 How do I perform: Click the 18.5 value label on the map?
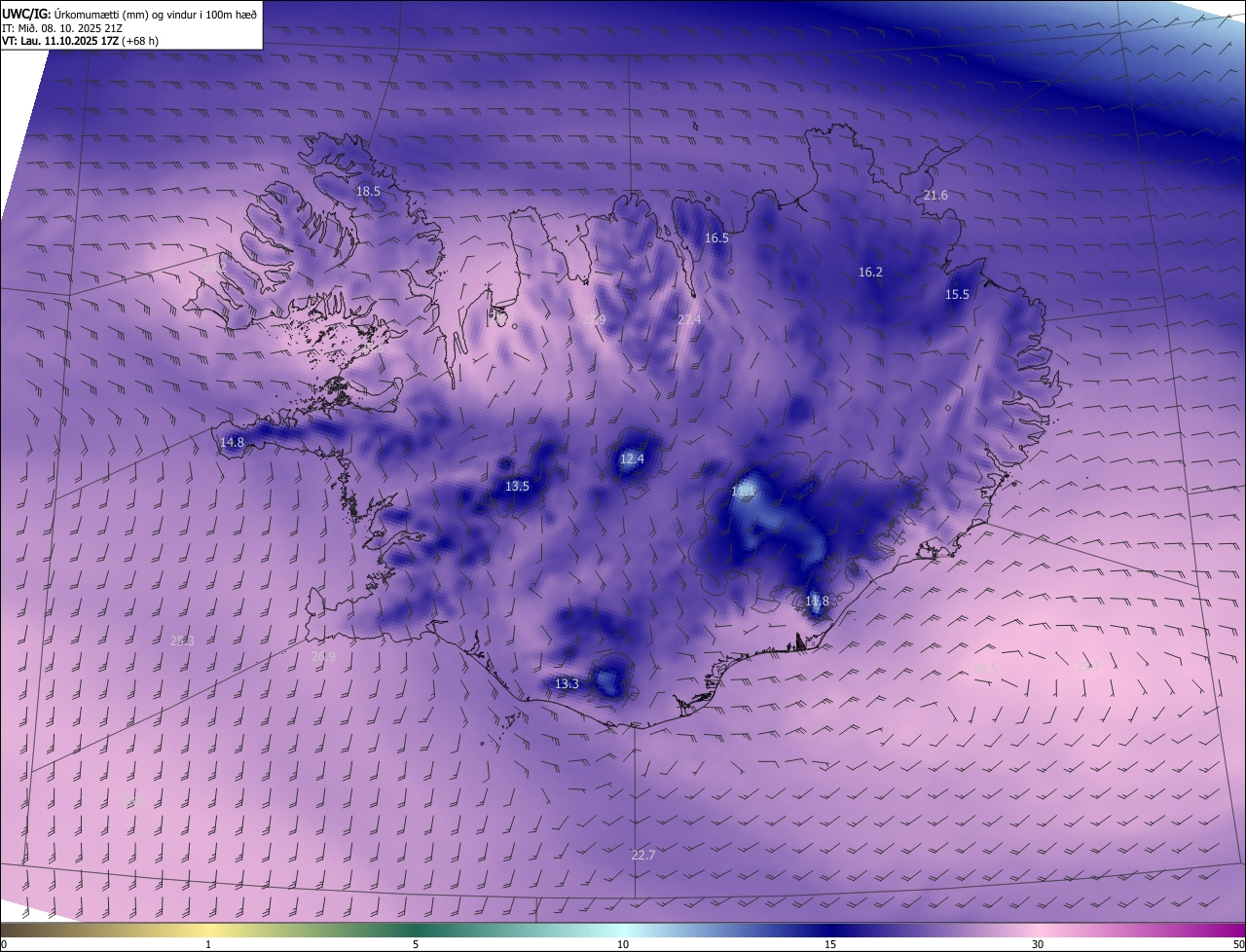pyautogui.click(x=368, y=192)
